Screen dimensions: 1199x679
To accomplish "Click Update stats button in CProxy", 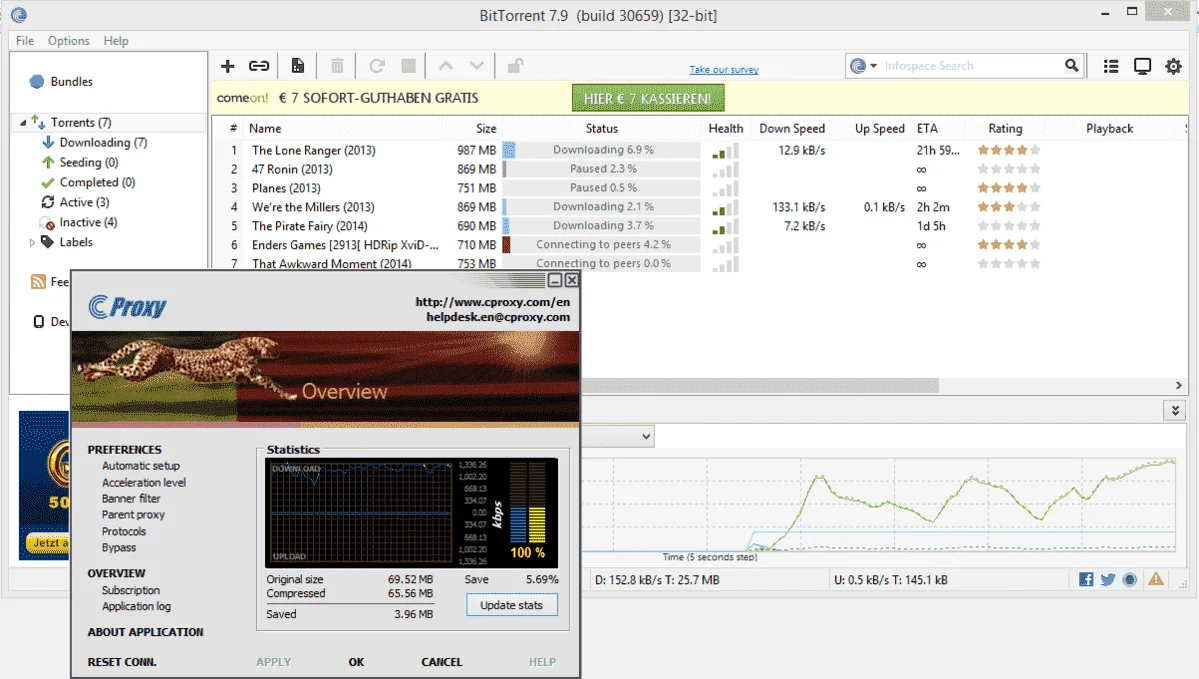I will (x=512, y=605).
